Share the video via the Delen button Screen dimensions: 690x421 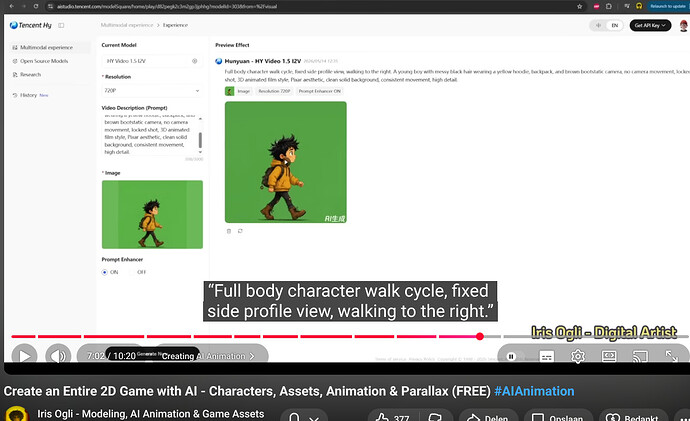(x=486, y=417)
